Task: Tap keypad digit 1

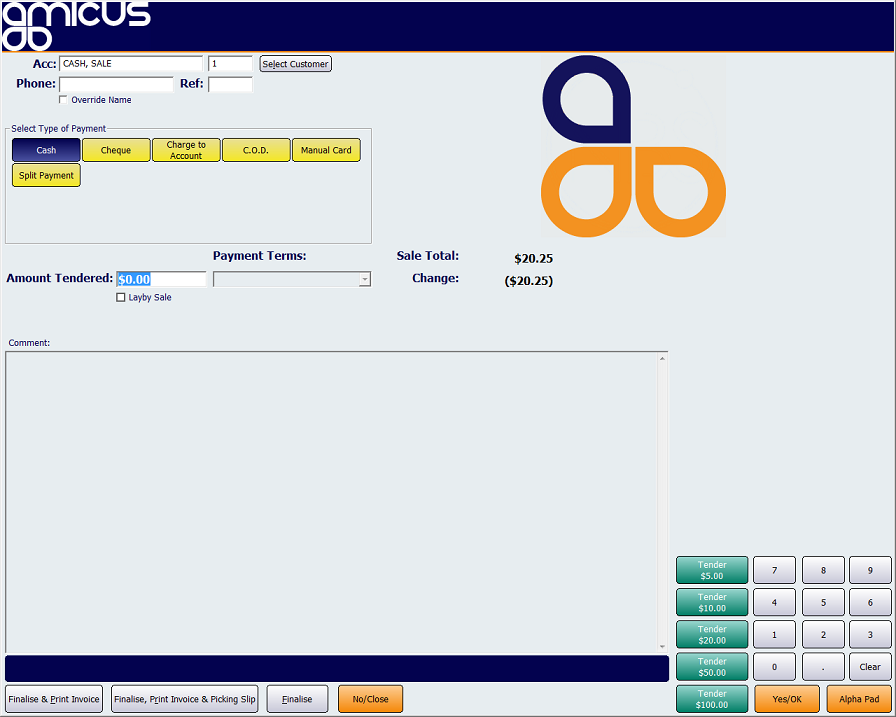Action: click(x=774, y=635)
